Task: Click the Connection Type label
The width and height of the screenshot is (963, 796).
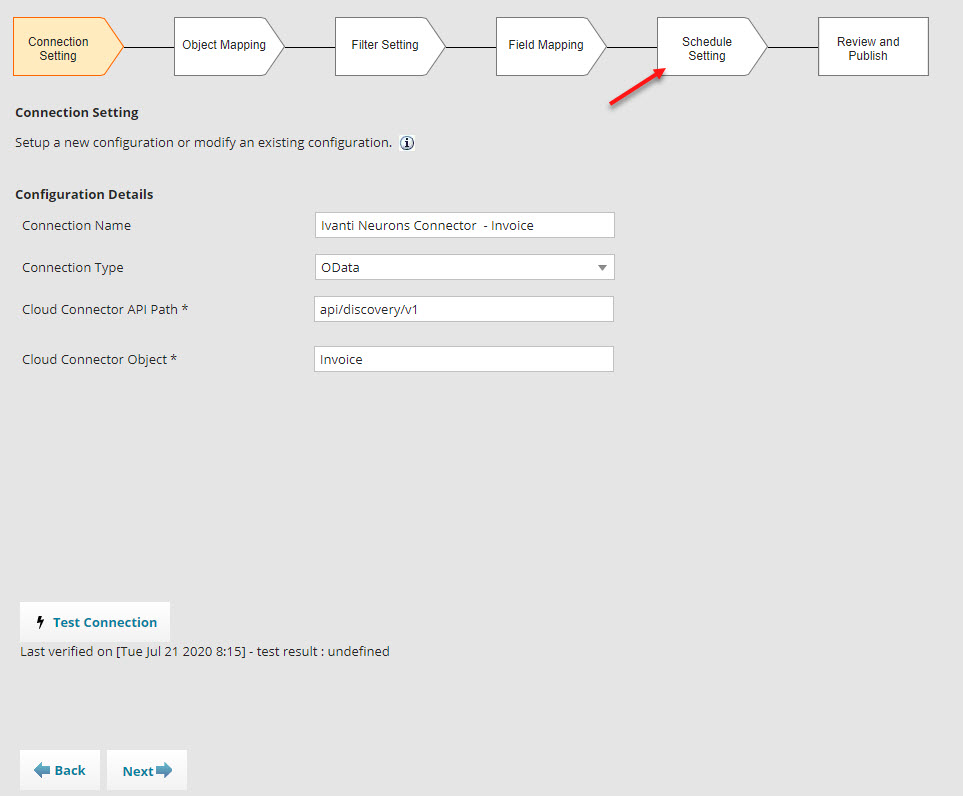Action: pos(73,268)
